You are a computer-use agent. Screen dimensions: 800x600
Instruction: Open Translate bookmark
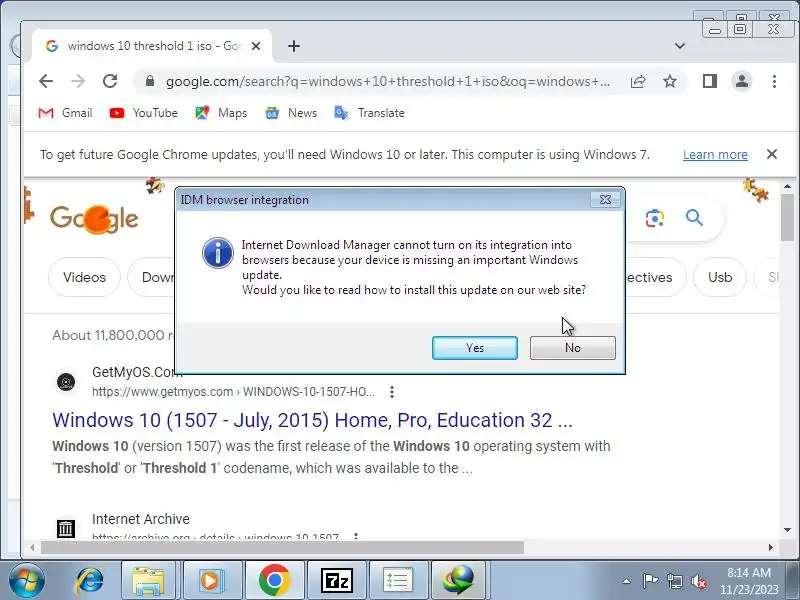369,113
